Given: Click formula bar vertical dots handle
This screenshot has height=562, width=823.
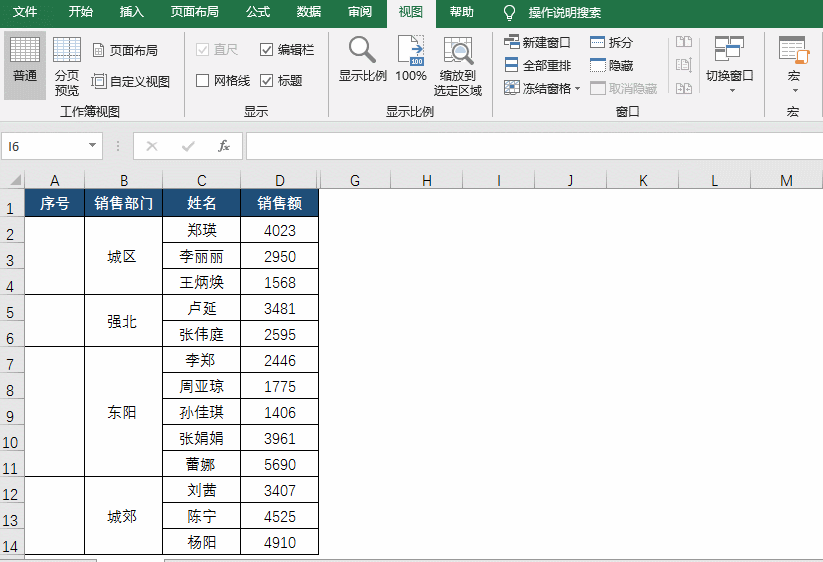Looking at the screenshot, I should [x=118, y=146].
